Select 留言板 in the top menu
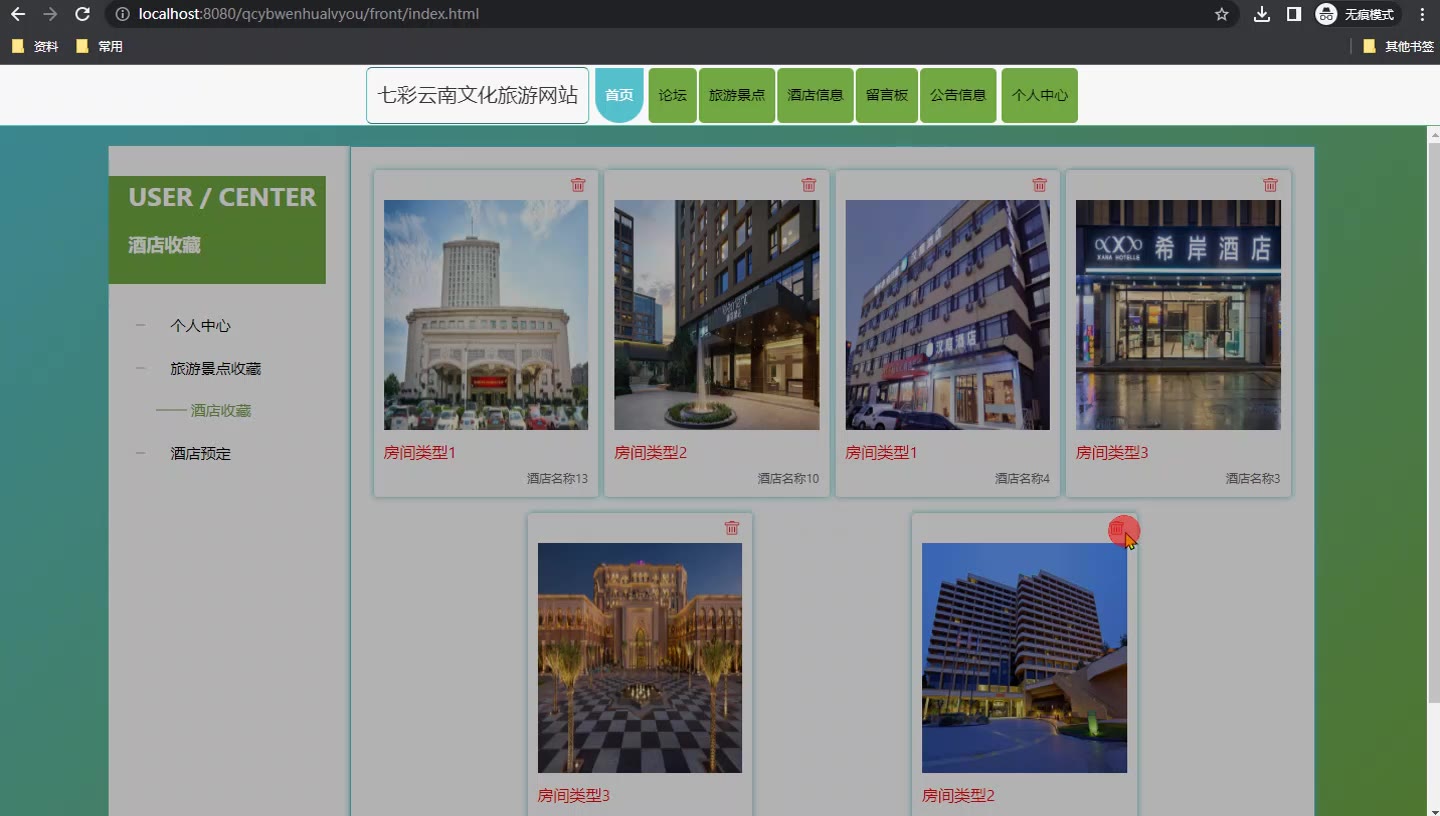The width and height of the screenshot is (1440, 816). (x=886, y=96)
